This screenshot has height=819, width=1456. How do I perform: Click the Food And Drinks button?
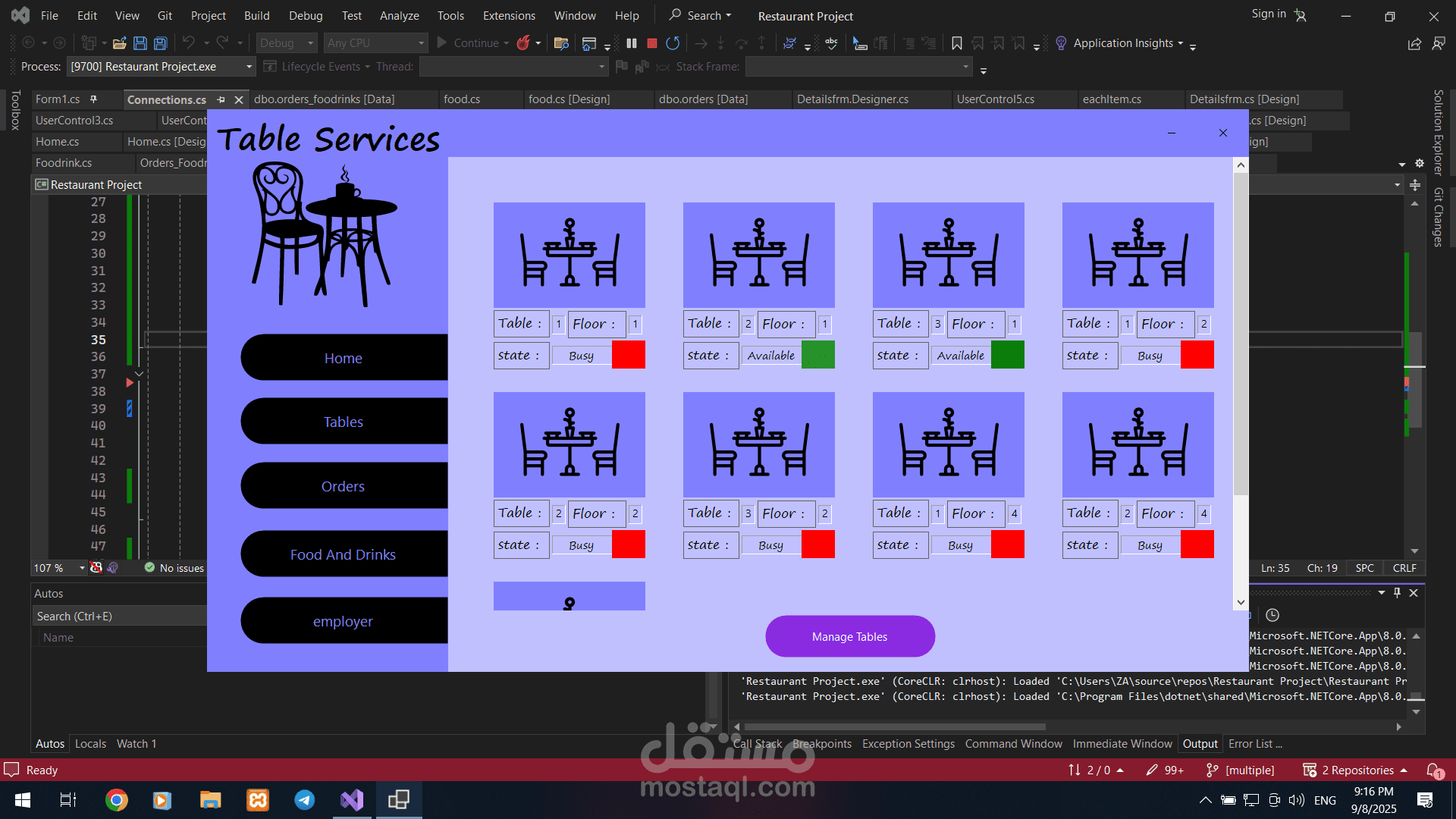(x=344, y=554)
